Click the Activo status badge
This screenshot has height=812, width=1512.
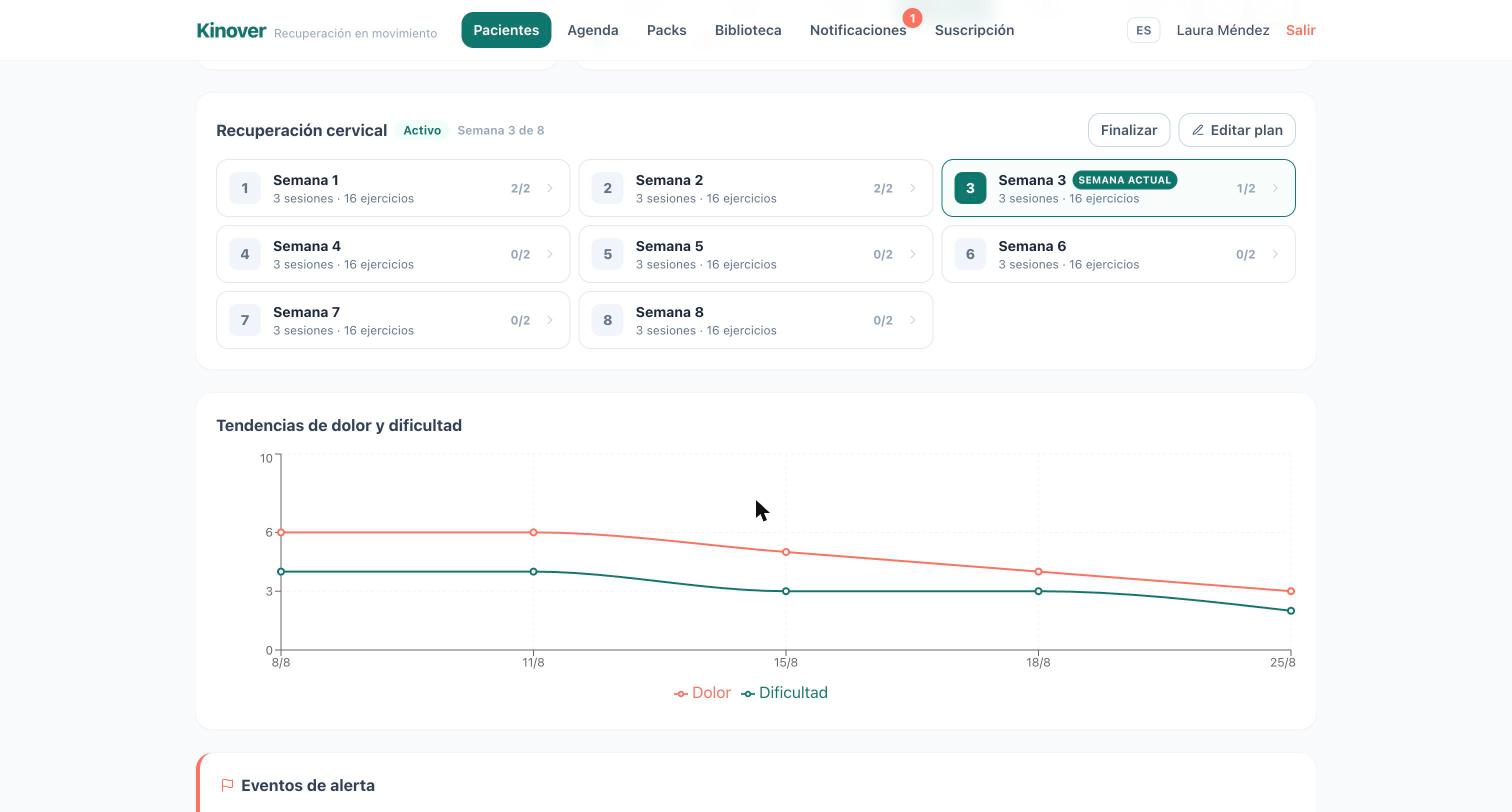coord(422,130)
